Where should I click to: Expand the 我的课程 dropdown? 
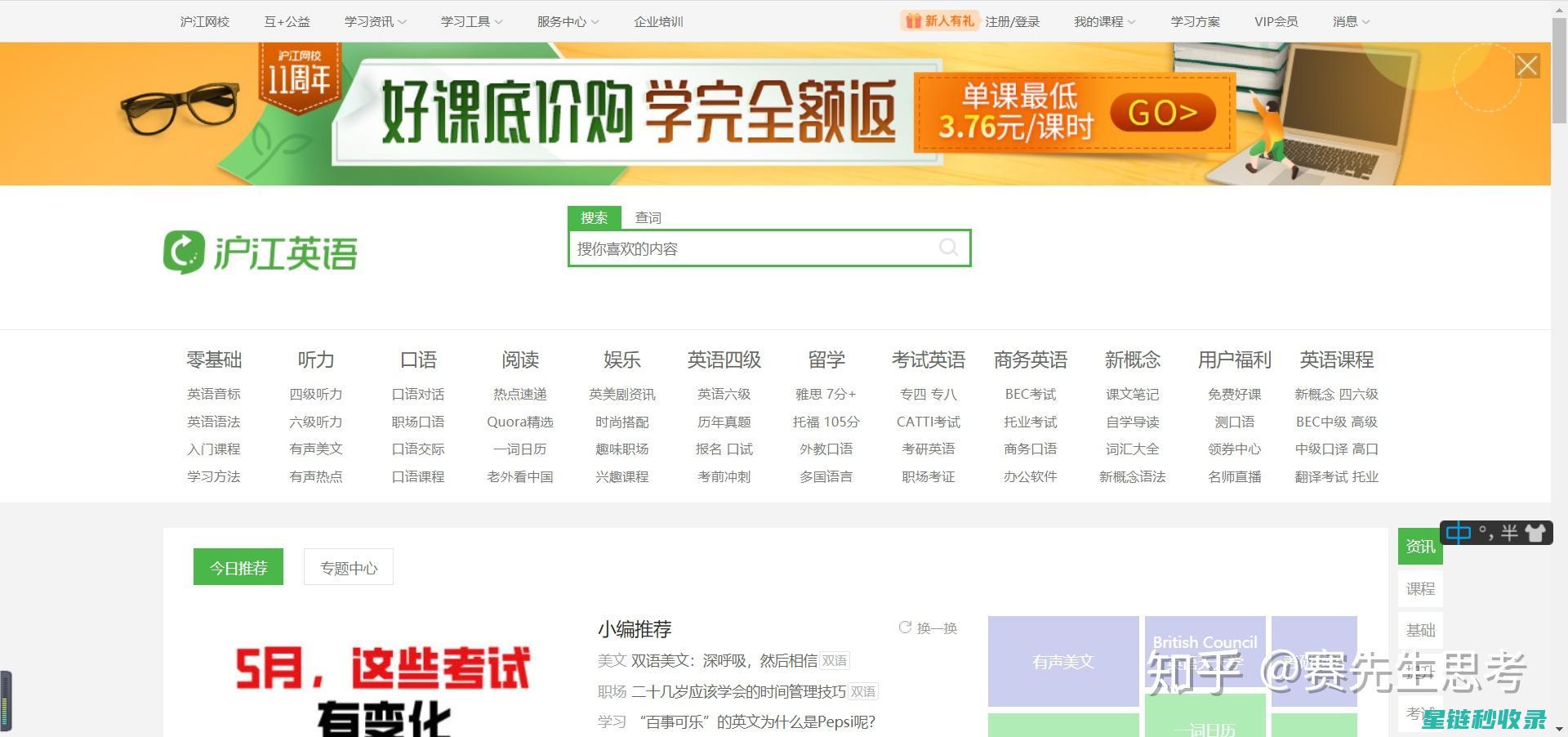(x=1105, y=21)
